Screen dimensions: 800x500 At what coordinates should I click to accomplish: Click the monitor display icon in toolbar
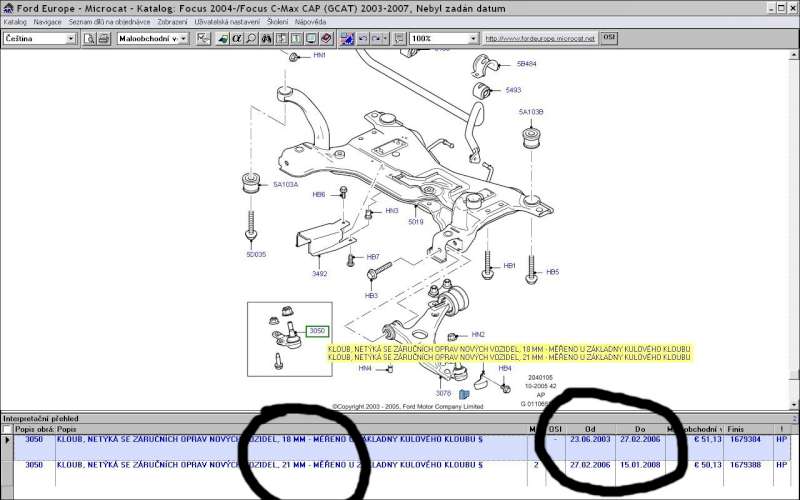point(312,38)
